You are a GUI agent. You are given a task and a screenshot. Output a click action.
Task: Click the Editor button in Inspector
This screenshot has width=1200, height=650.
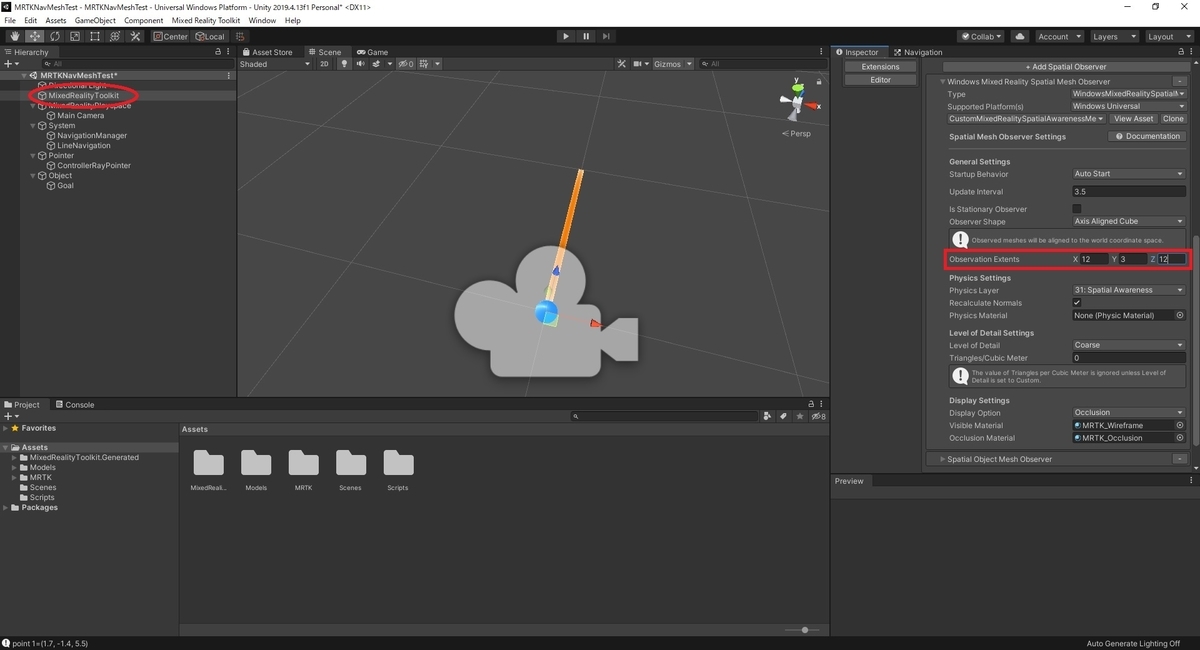[880, 80]
